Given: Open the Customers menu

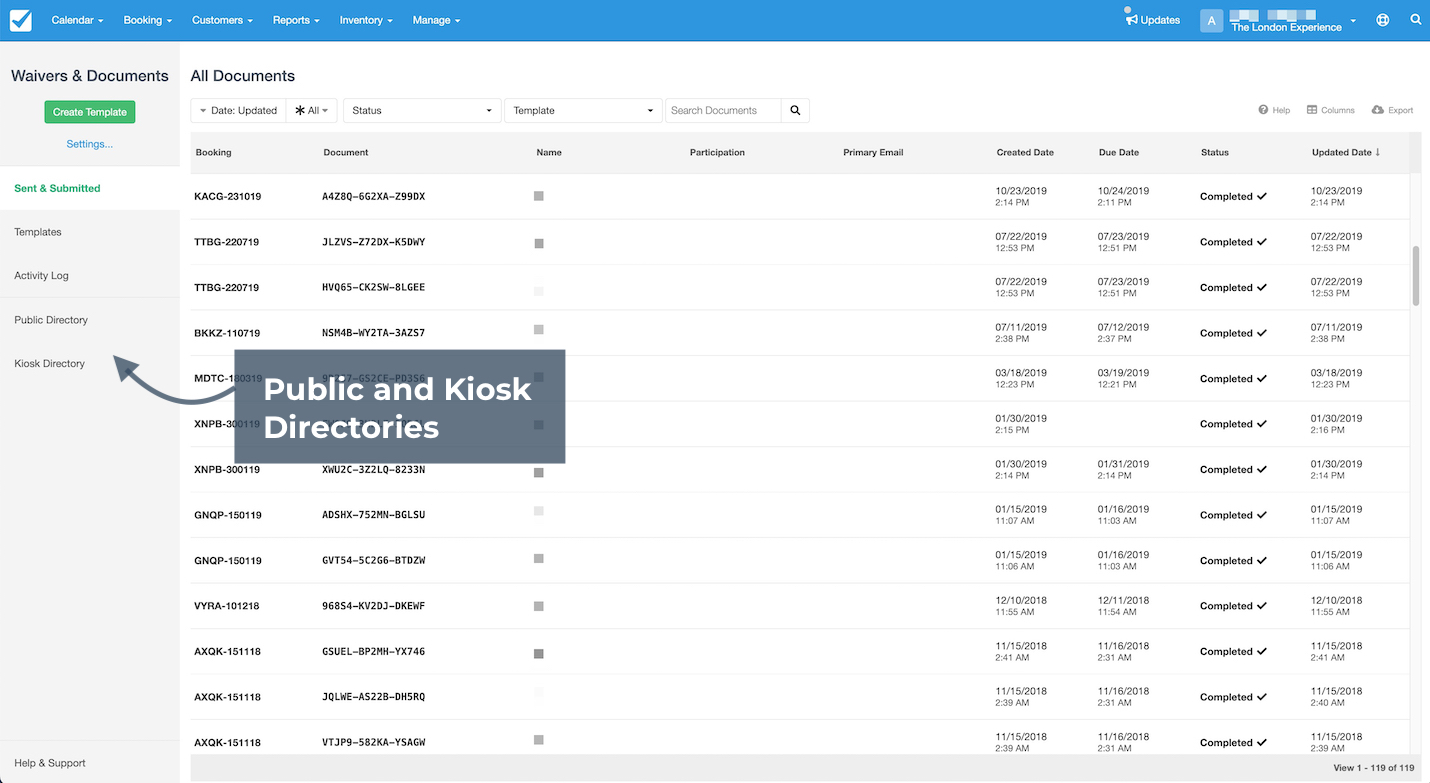Looking at the screenshot, I should pyautogui.click(x=222, y=20).
